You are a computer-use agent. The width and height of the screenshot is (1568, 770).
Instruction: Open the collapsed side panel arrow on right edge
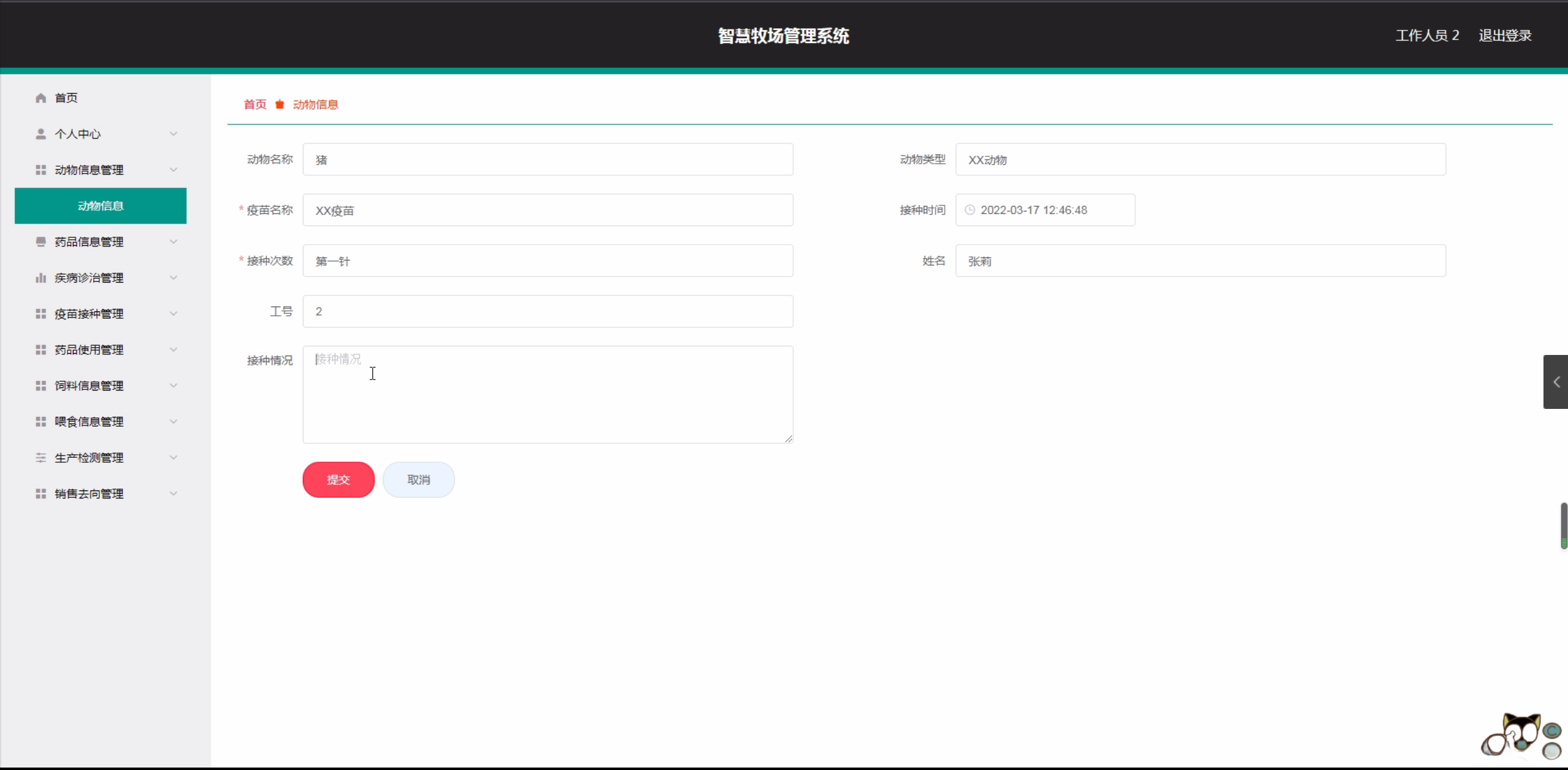[1556, 382]
